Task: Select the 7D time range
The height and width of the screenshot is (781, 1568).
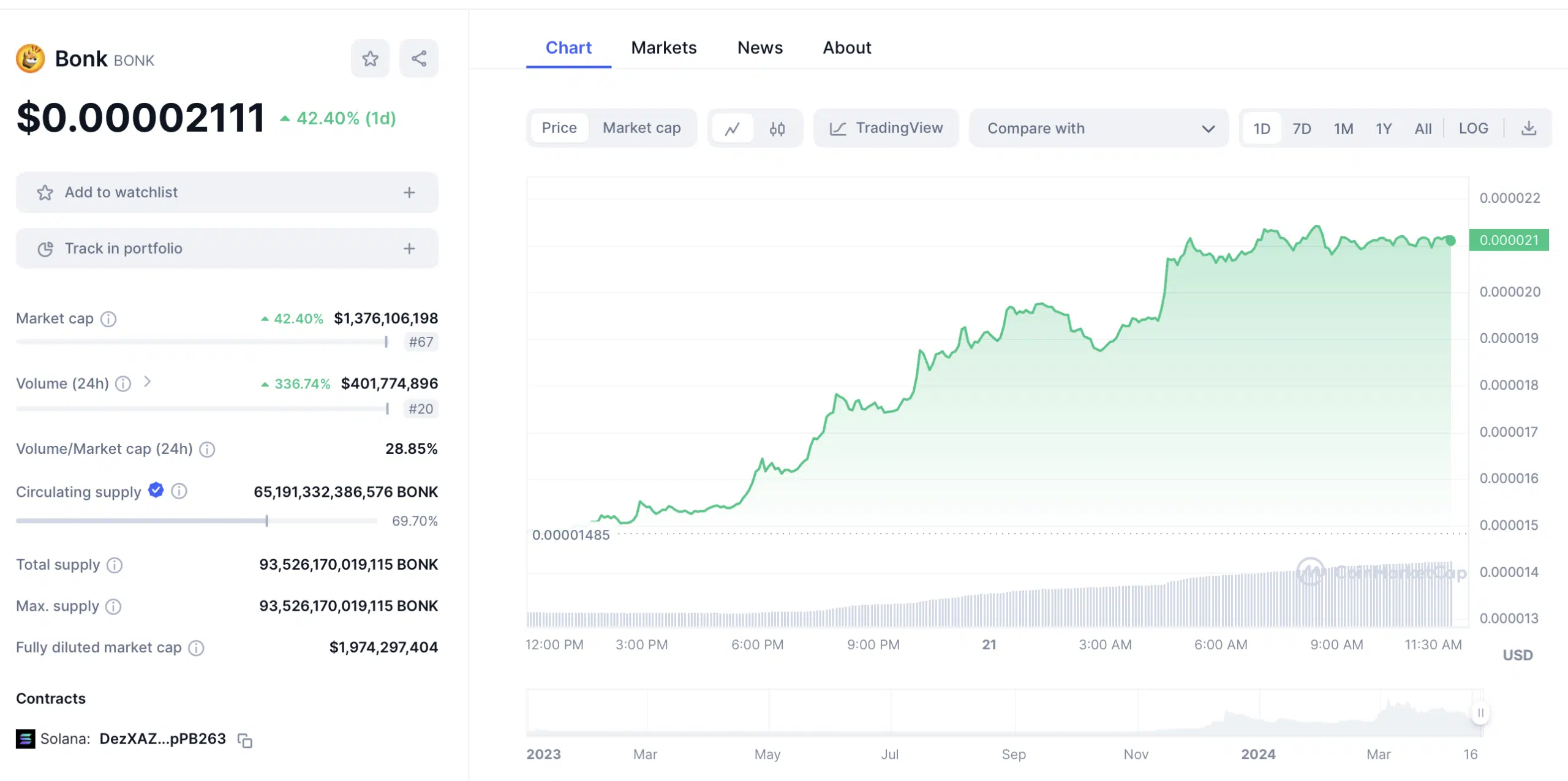Action: 1302,129
